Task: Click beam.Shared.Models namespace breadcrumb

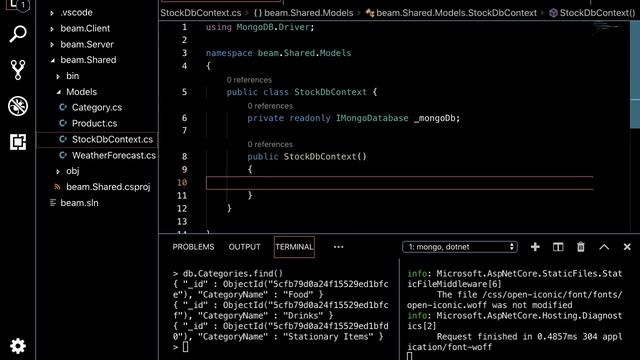Action: coord(308,13)
